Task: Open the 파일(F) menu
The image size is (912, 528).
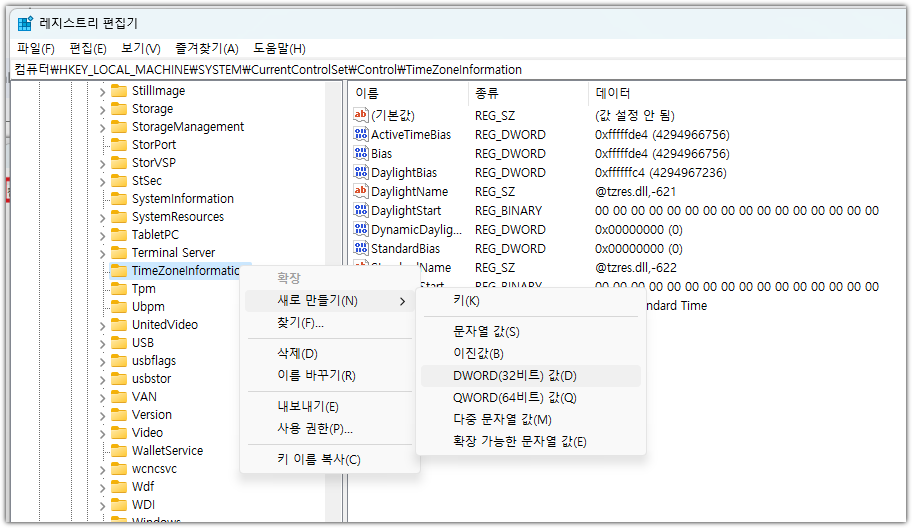Action: pyautogui.click(x=36, y=48)
